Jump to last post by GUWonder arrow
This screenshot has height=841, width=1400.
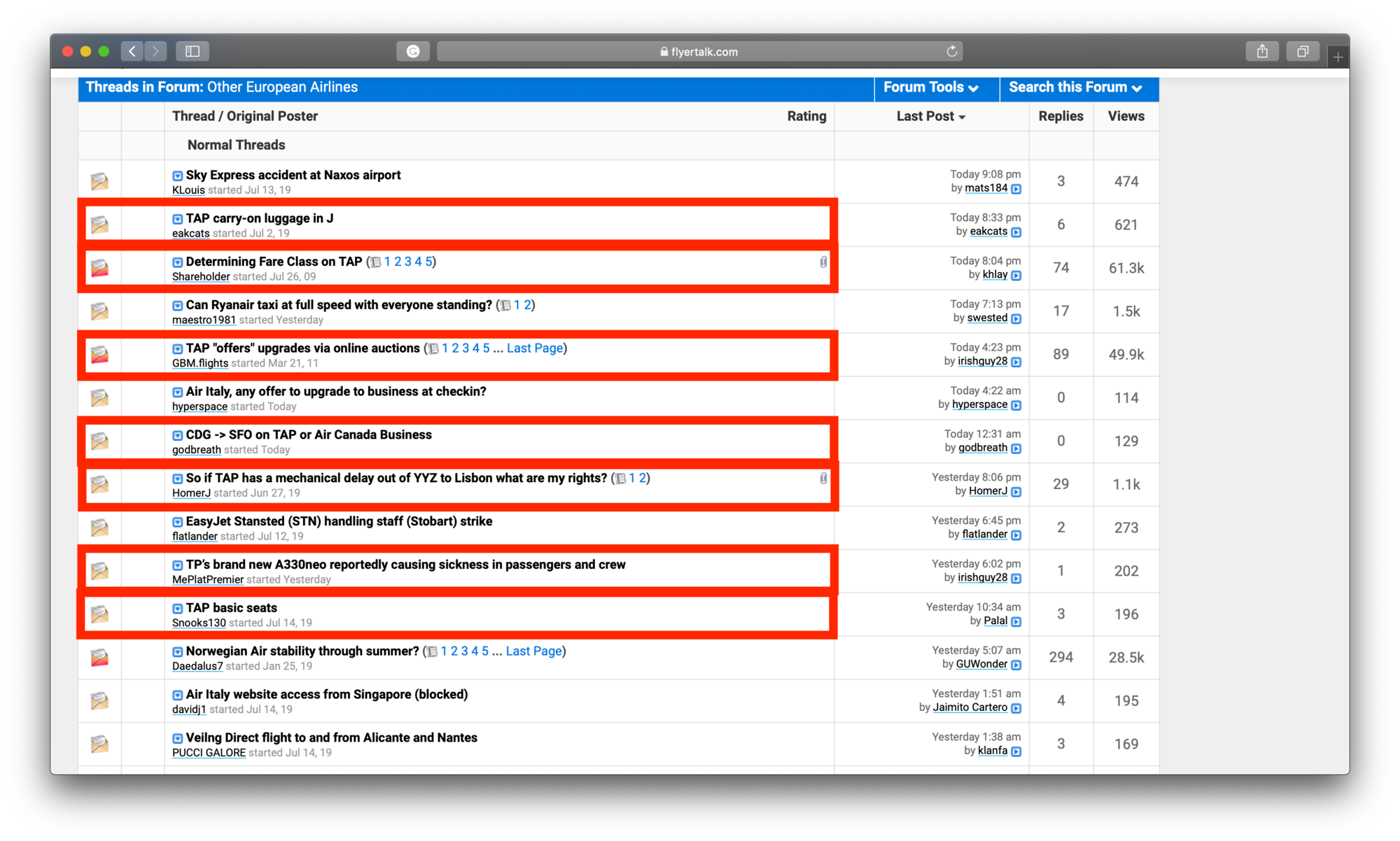(1016, 665)
